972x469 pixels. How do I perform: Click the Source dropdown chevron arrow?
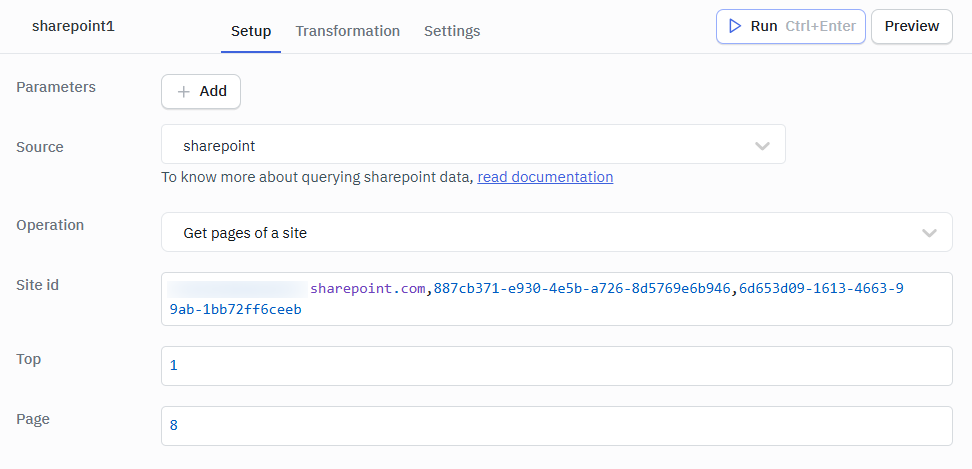click(x=762, y=146)
